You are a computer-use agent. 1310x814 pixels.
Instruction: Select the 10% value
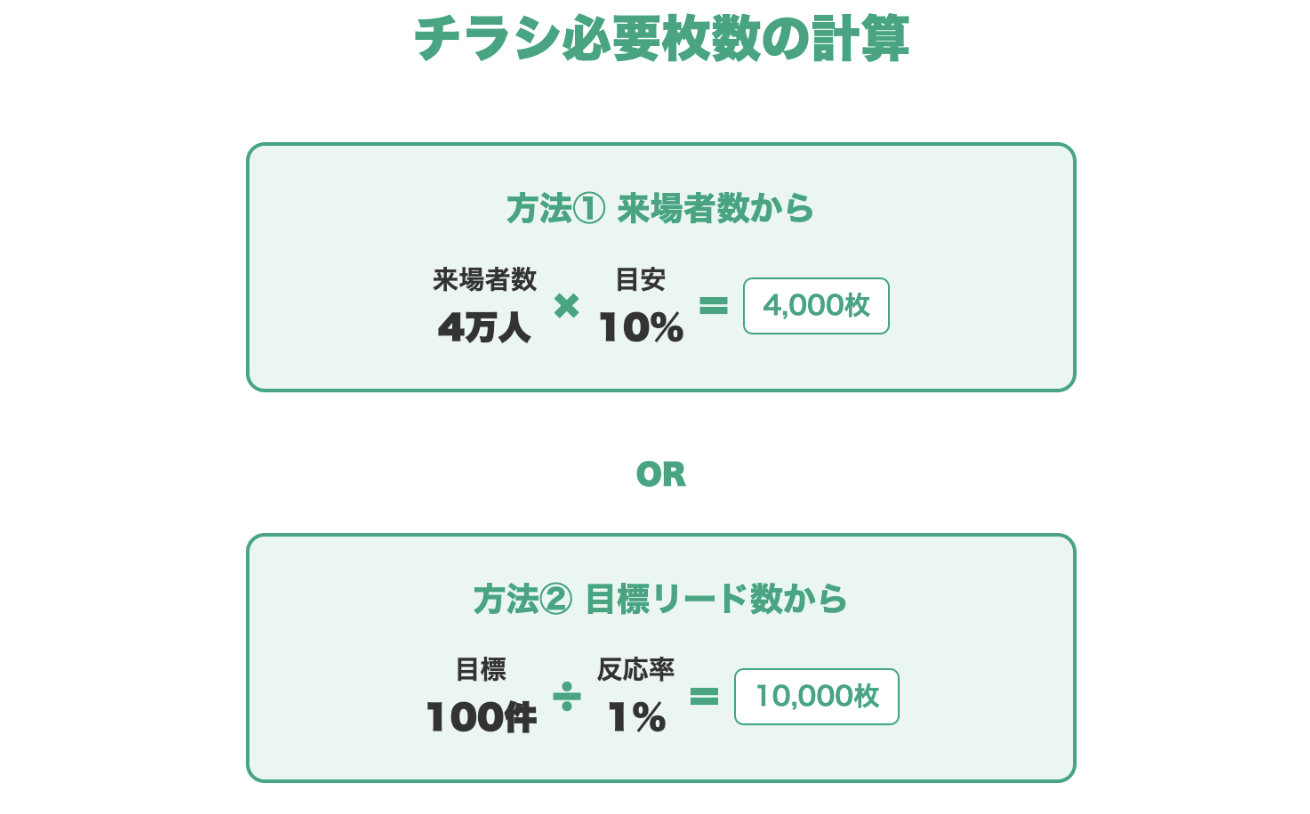point(641,328)
